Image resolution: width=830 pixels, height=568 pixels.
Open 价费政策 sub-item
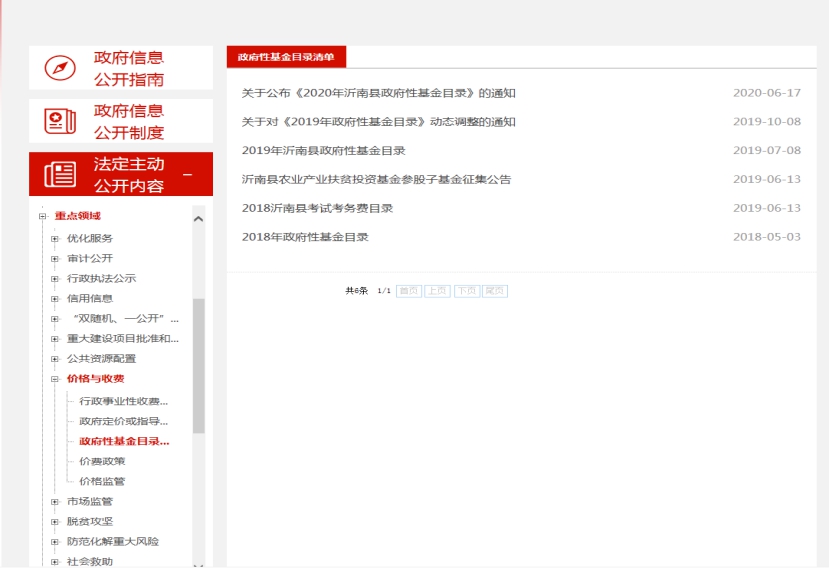102,461
